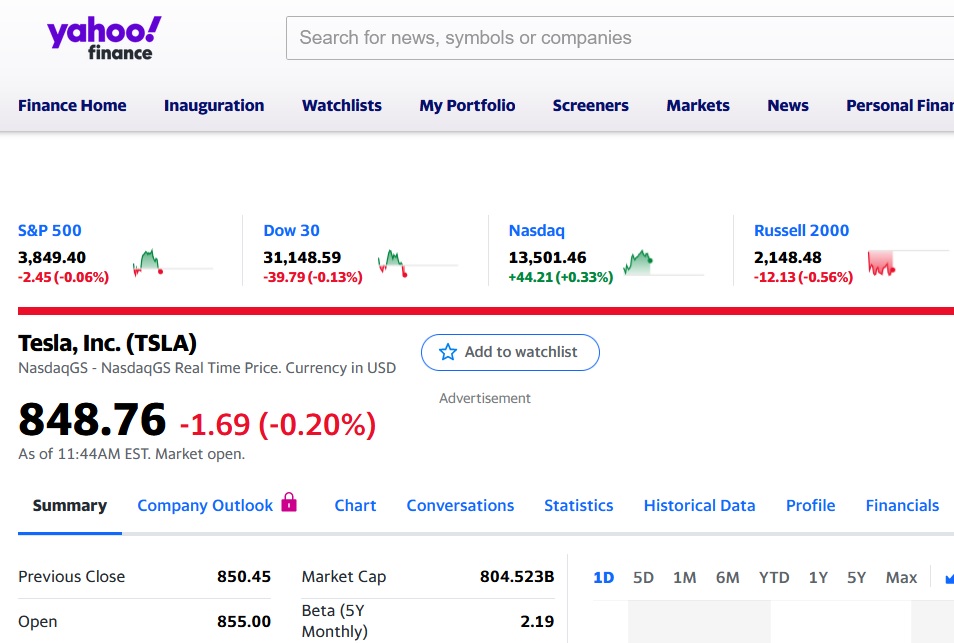Open the Russell 2000 index link
The image size is (954, 643).
[x=801, y=231]
